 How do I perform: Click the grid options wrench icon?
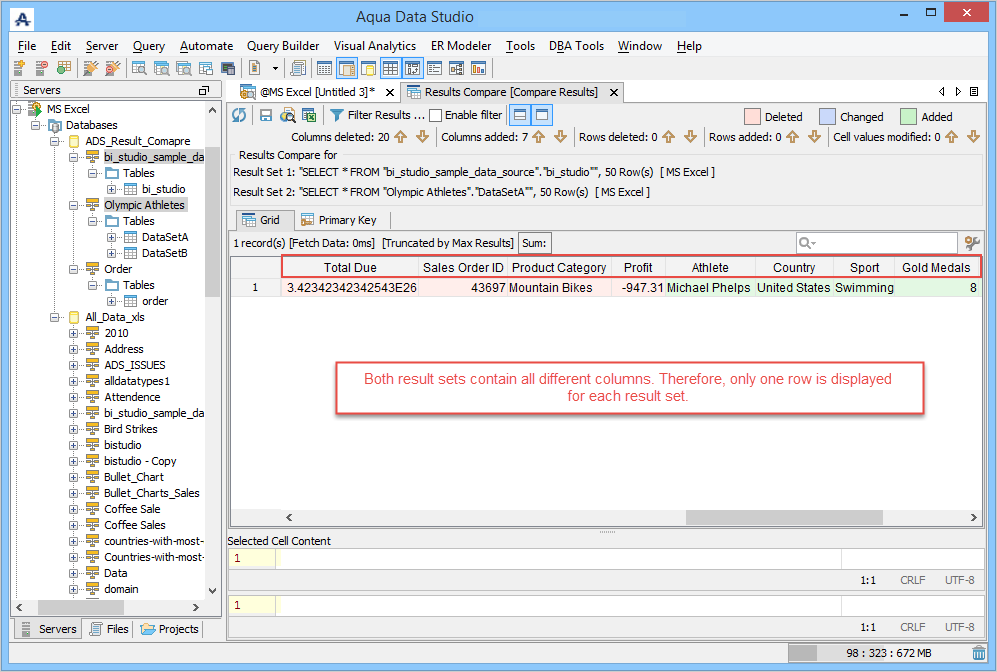point(972,243)
